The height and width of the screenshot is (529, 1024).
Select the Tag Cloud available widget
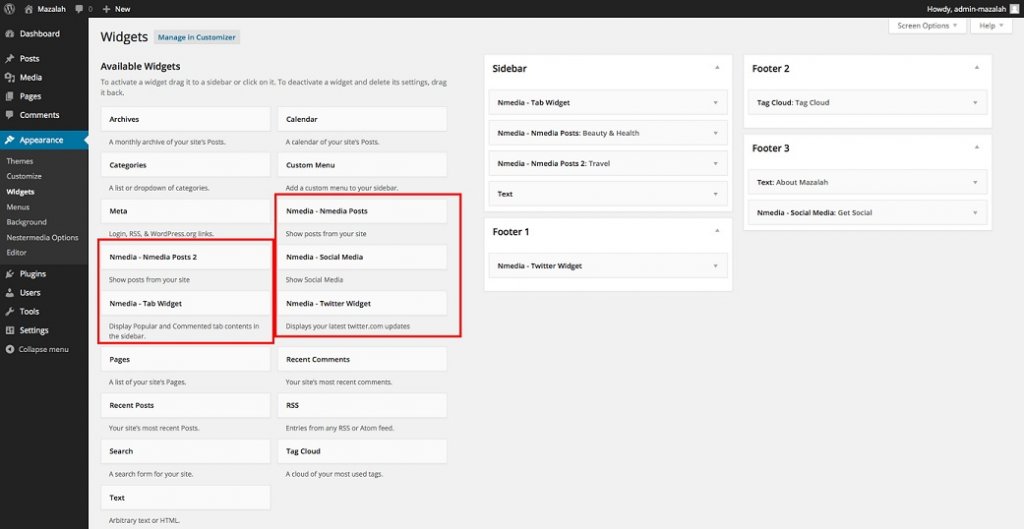coord(362,451)
